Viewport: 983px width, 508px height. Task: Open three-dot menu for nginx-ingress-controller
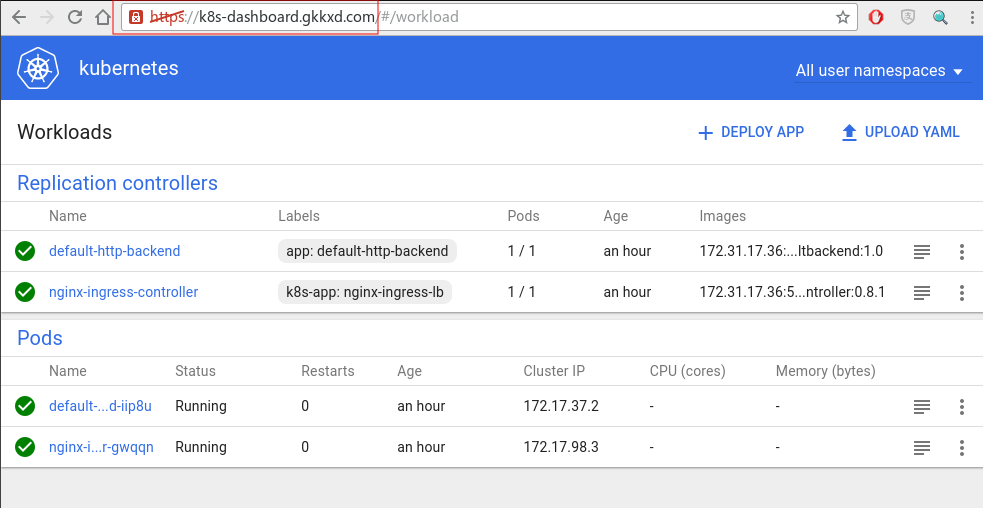pos(961,292)
